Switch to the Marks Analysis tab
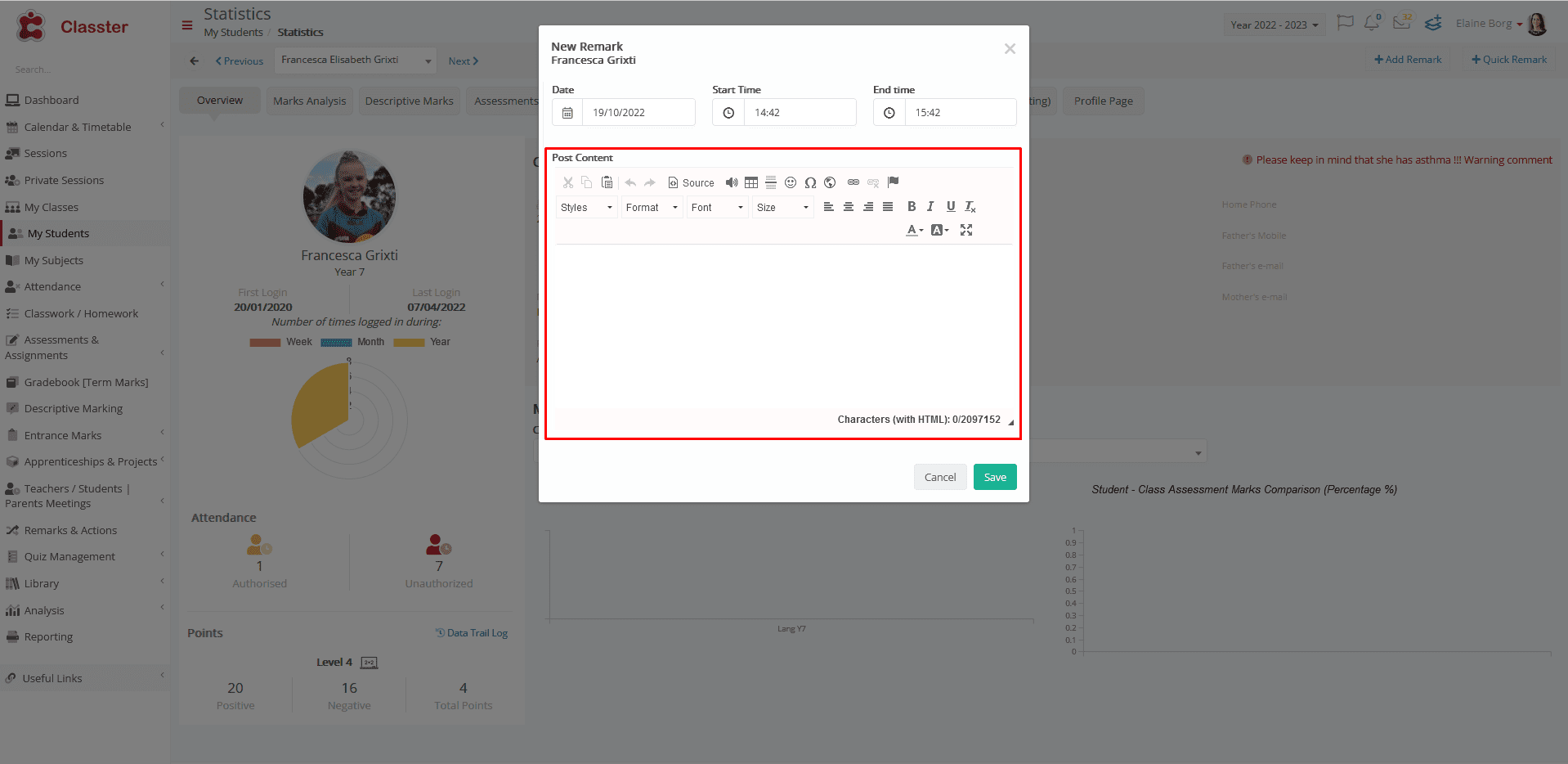Screen dimensions: 1568x764 (x=309, y=101)
